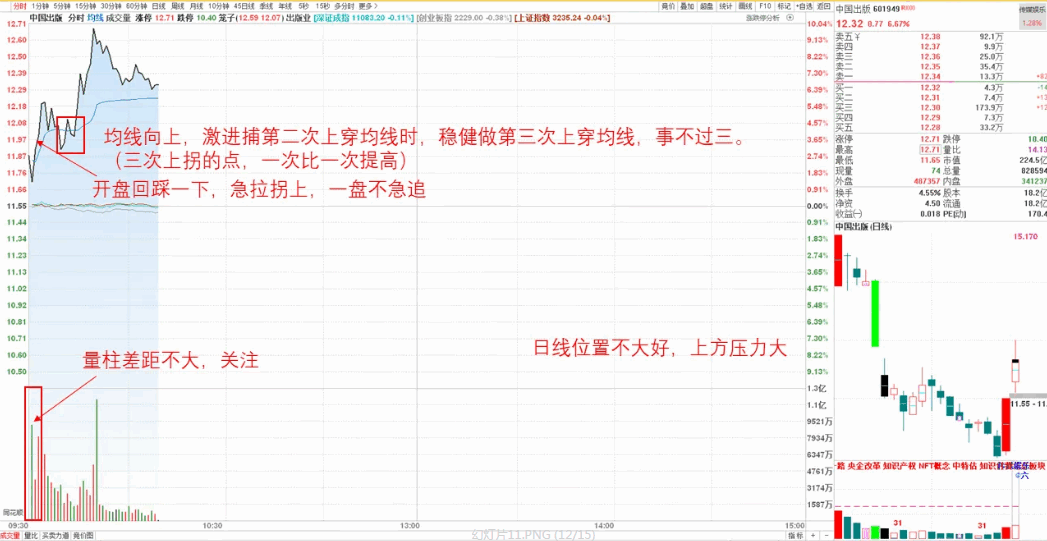Image resolution: width=1047 pixels, height=541 pixels.
Task: Click the circled plus icon beside 涨跌停分析
Action: click(790, 17)
